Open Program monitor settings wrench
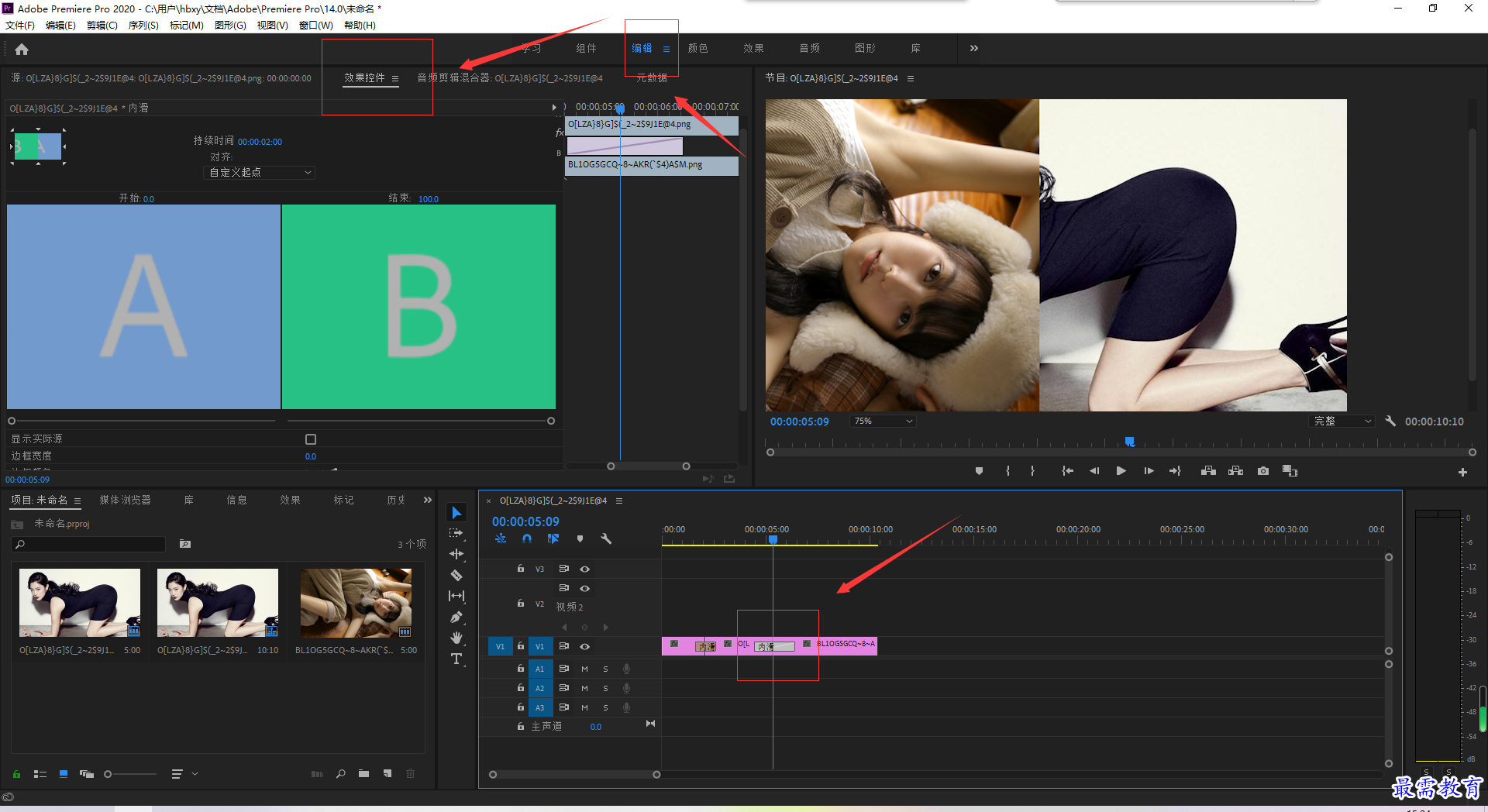Viewport: 1488px width, 812px height. [x=1390, y=421]
